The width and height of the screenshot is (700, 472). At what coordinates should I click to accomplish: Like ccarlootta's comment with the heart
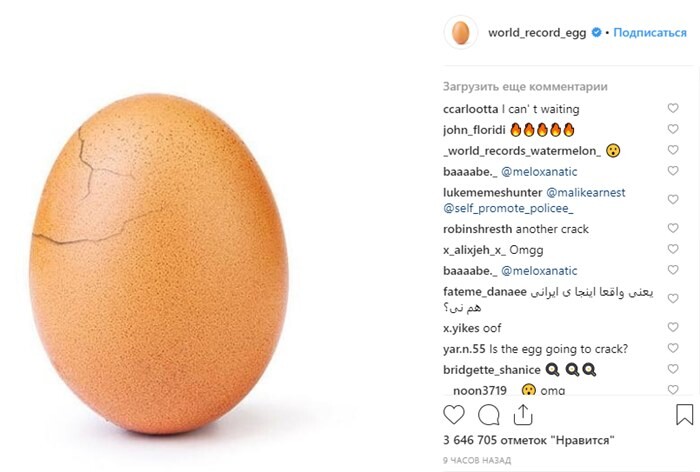pos(673,108)
